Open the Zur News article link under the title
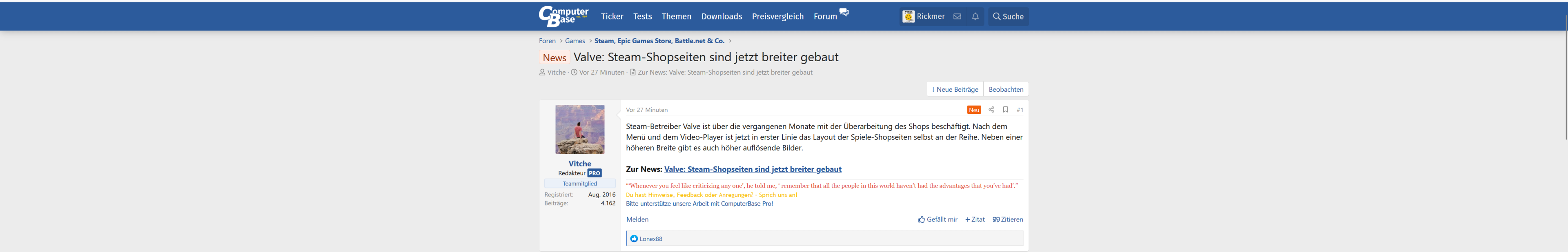The height and width of the screenshot is (252, 1568). pyautogui.click(x=725, y=72)
